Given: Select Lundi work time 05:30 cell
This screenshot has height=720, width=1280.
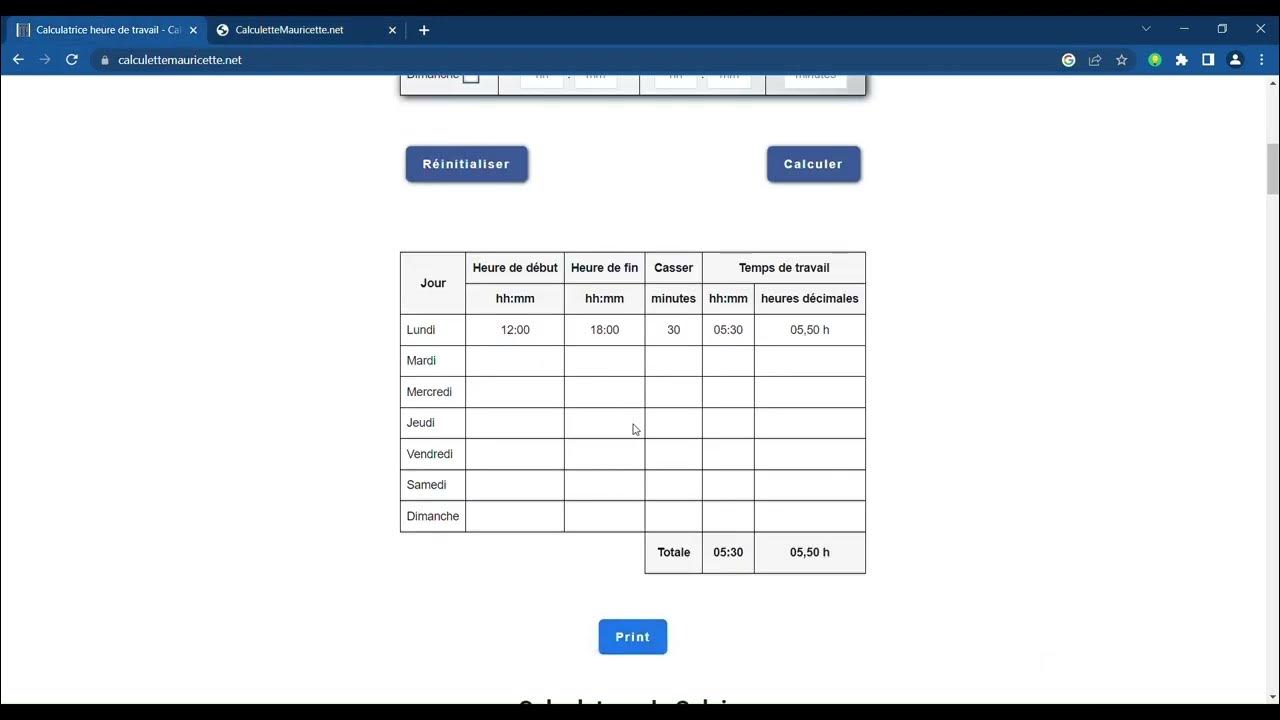Looking at the screenshot, I should coord(728,330).
